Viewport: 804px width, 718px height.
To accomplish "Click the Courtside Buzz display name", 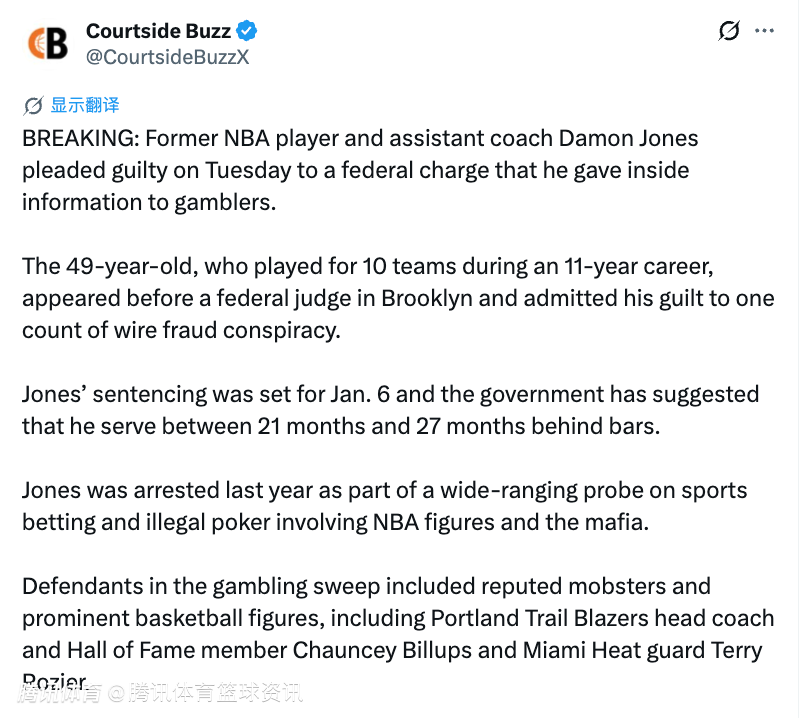I will click(158, 31).
